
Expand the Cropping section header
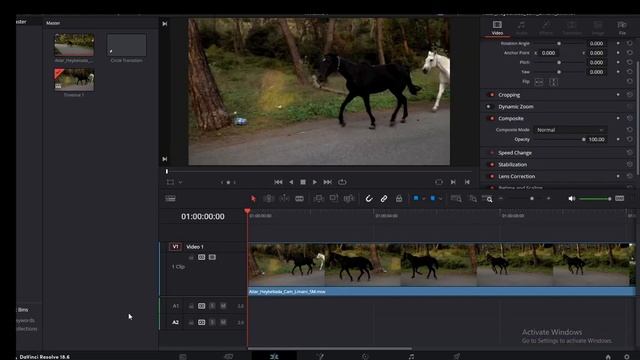[509, 95]
